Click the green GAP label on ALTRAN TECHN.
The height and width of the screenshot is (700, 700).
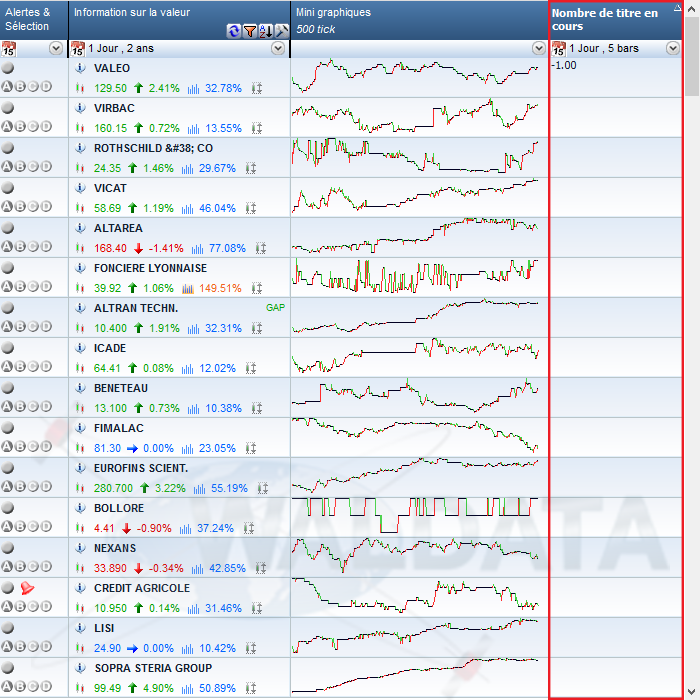[275, 308]
